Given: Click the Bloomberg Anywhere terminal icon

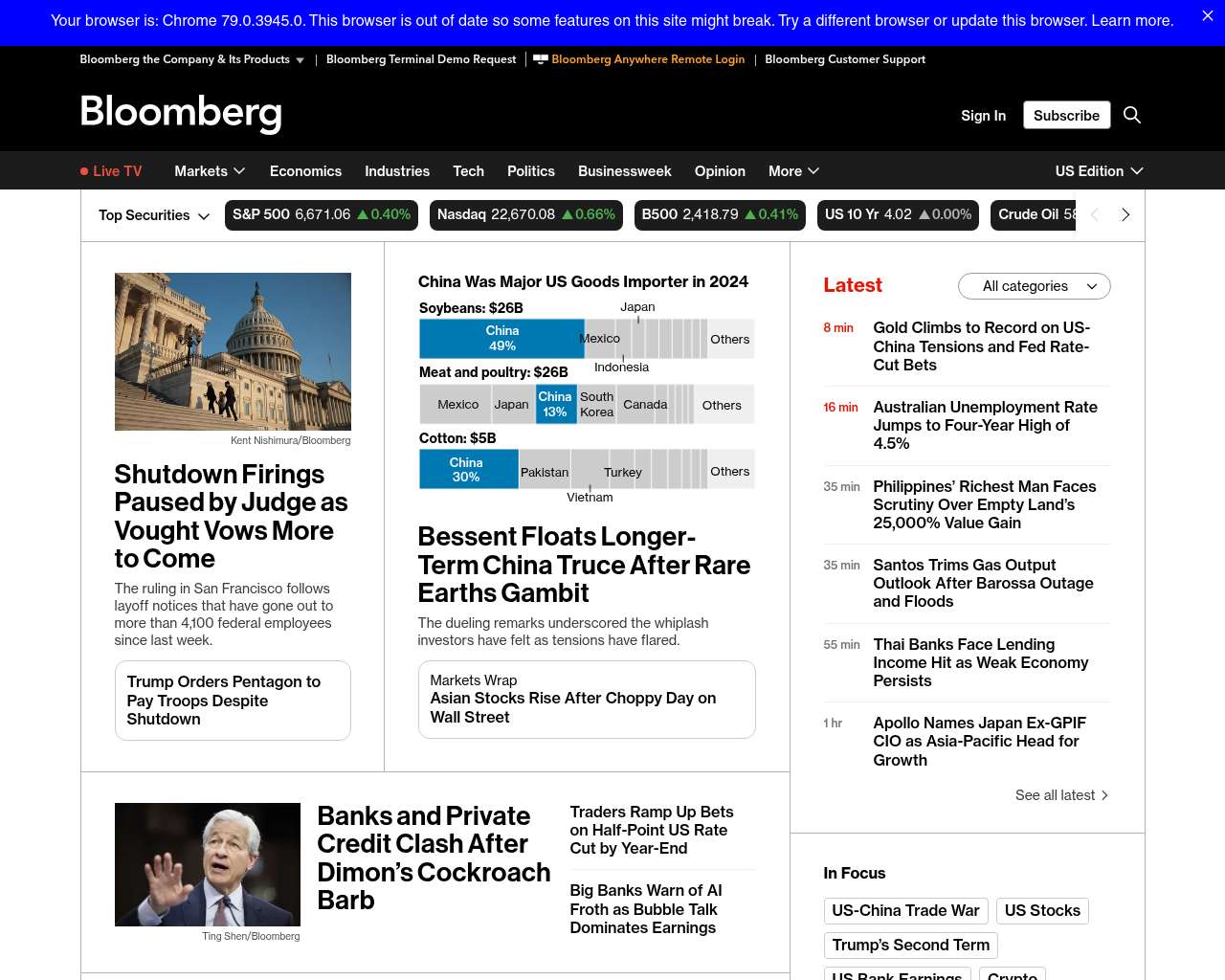Looking at the screenshot, I should coord(541,59).
